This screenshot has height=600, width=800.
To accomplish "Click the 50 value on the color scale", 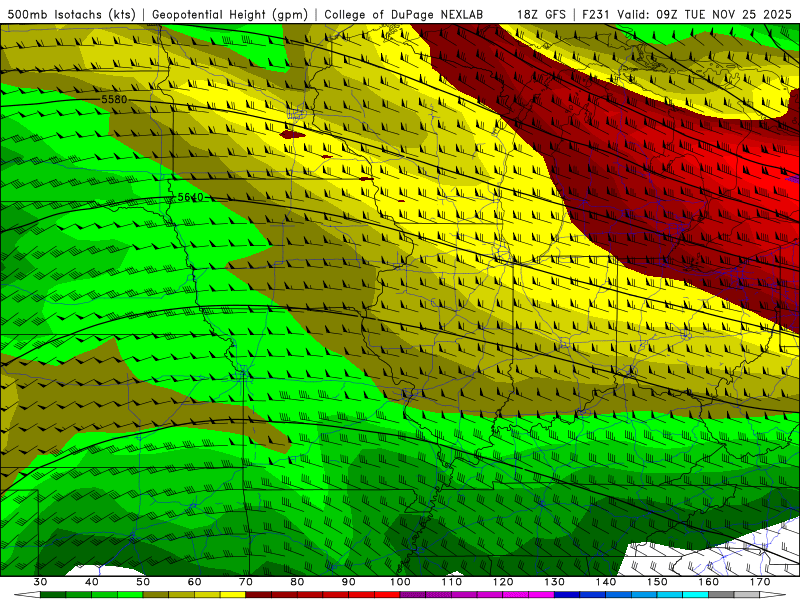I will [x=143, y=582].
